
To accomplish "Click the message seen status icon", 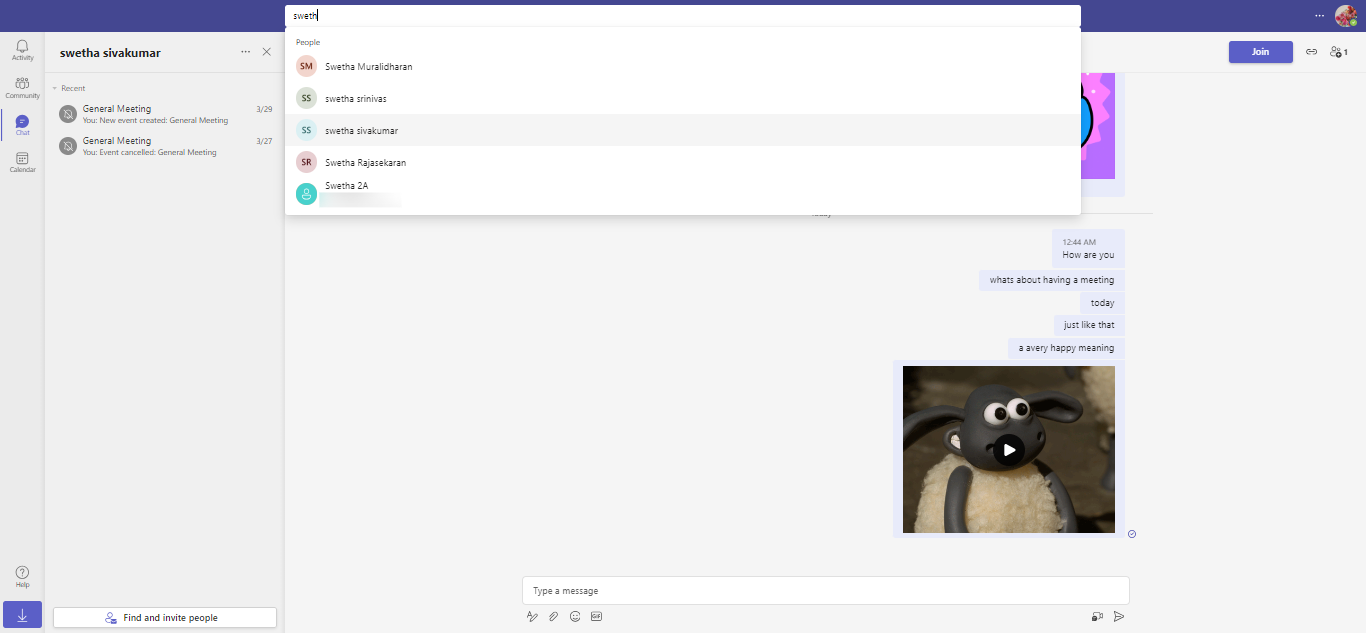I will pyautogui.click(x=1132, y=534).
